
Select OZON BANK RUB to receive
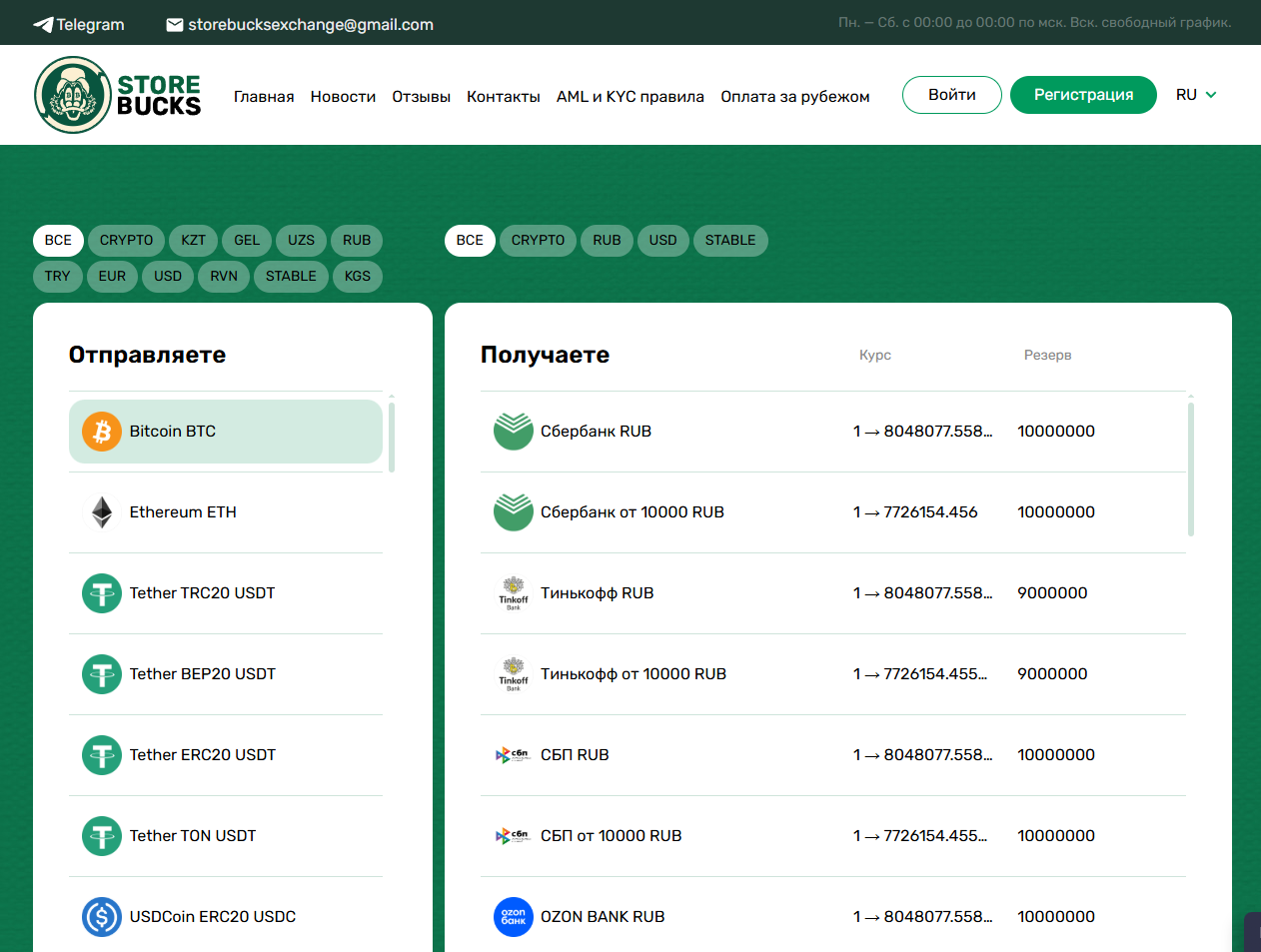click(x=832, y=917)
